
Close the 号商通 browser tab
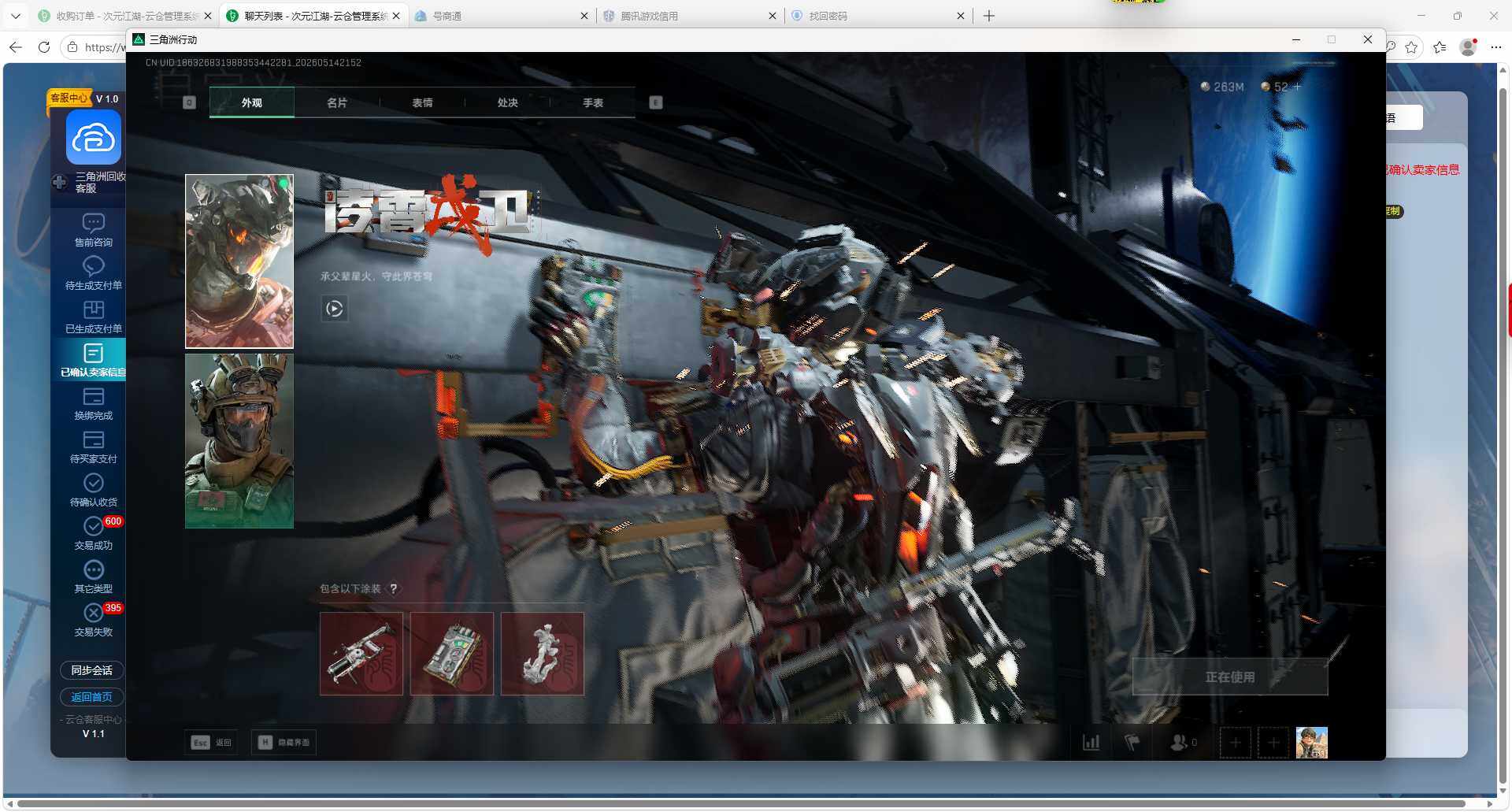584,16
